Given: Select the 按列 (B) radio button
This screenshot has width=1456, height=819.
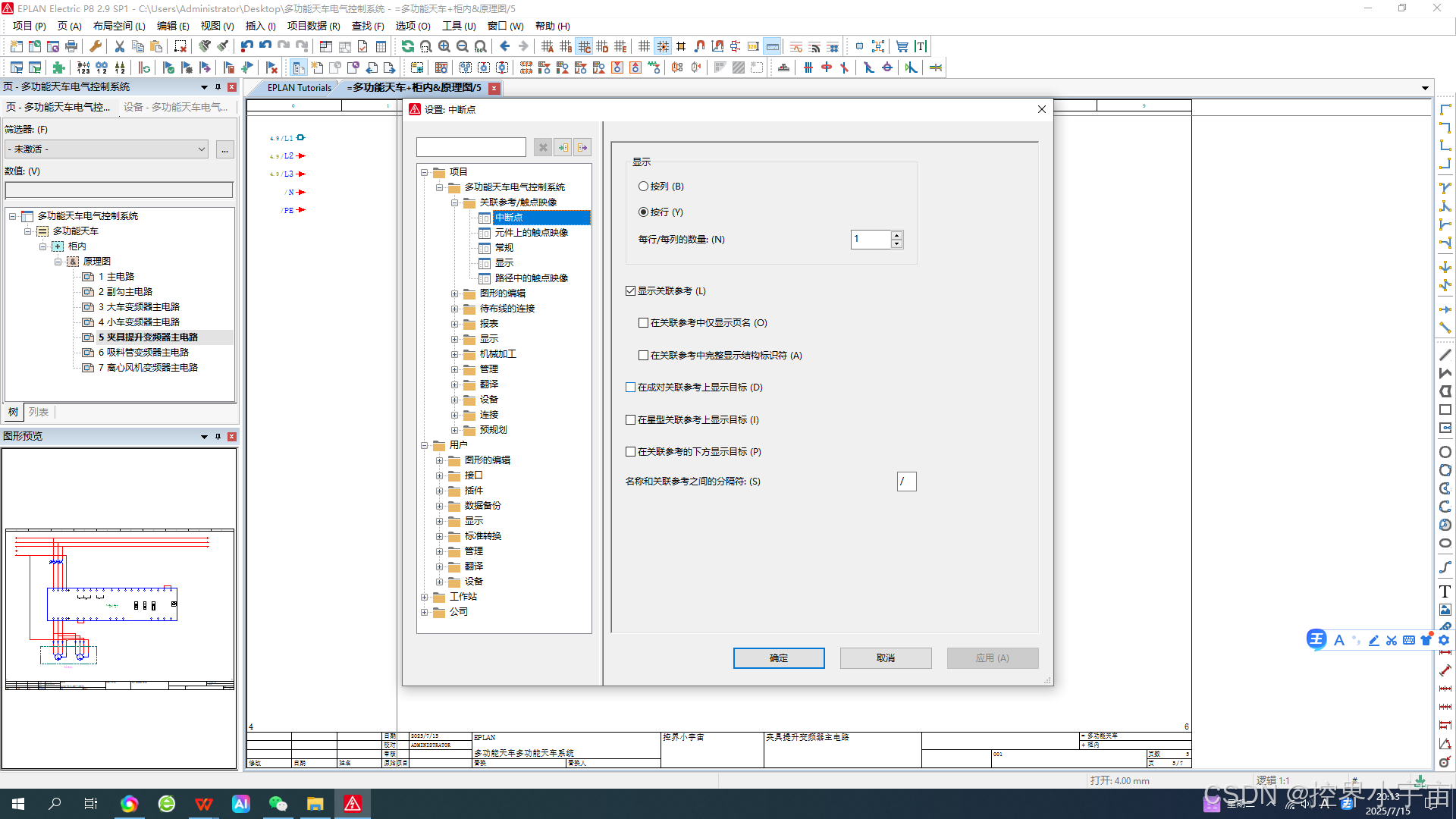Looking at the screenshot, I should tap(644, 187).
